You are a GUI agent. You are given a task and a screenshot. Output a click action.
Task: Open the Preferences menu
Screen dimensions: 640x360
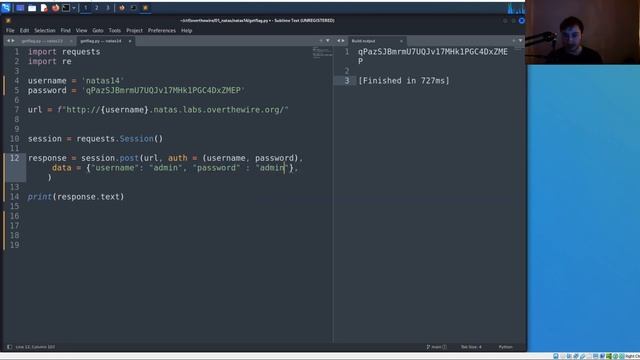(162, 31)
